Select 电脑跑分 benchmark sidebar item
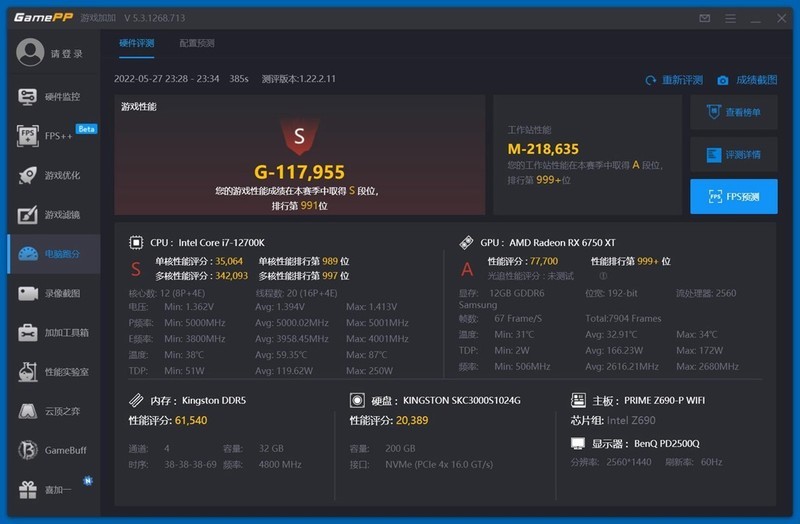This screenshot has width=800, height=524. tap(54, 254)
